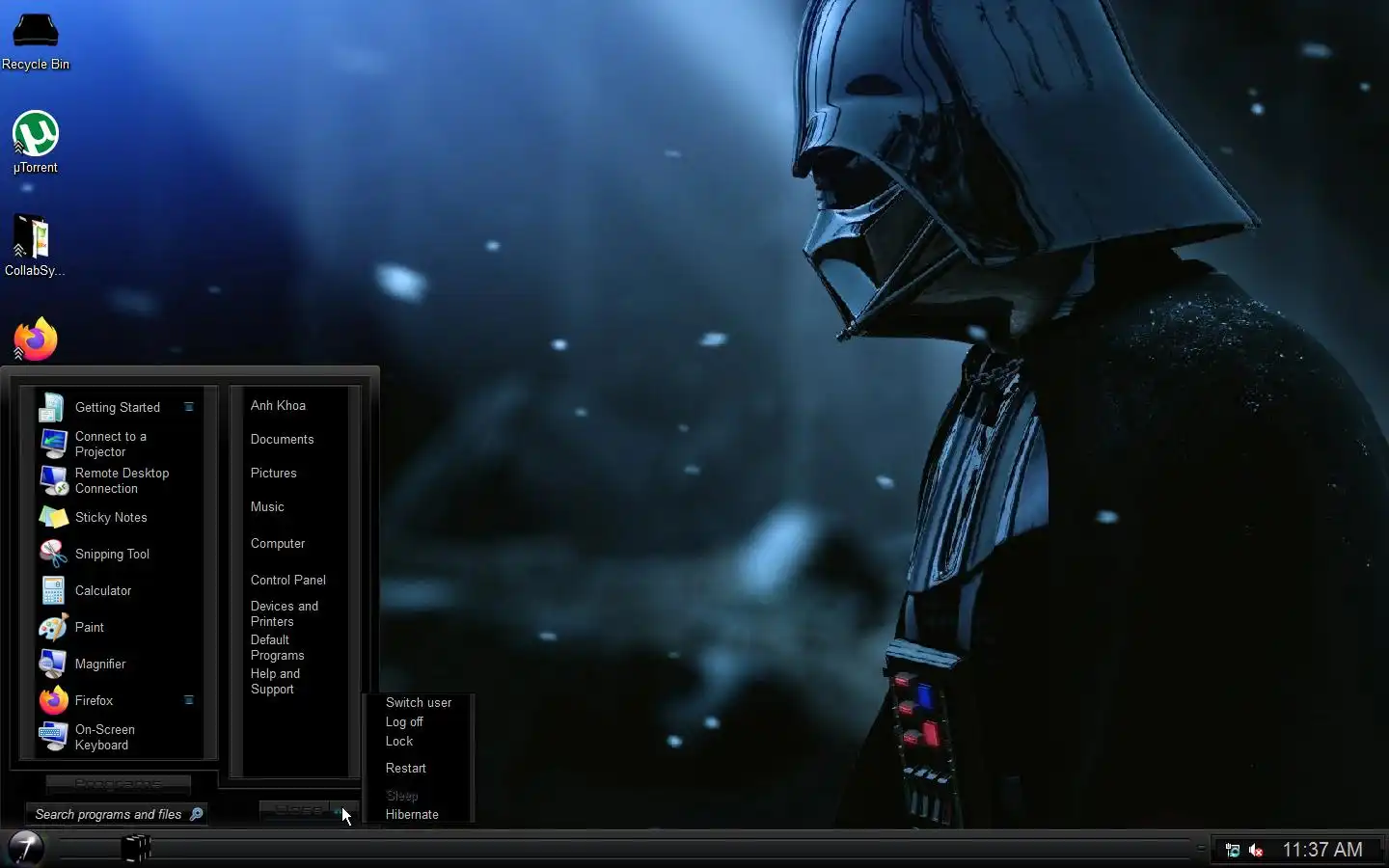This screenshot has width=1389, height=868.
Task: Open Control Panel from the Start menu
Action: (x=288, y=580)
